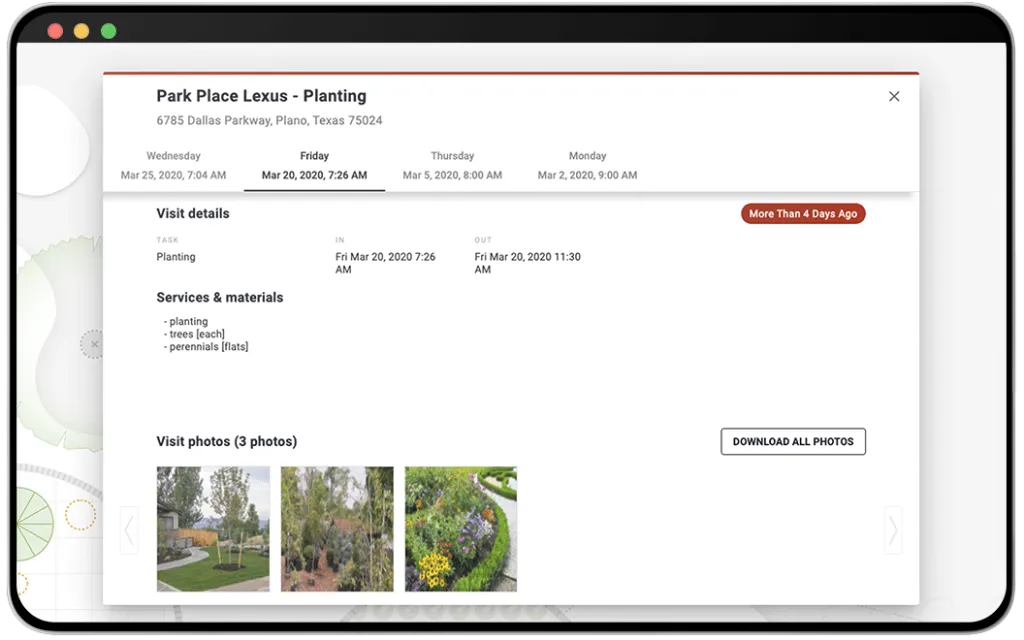
Task: Open the second photo of nursery trees
Action: pos(337,529)
